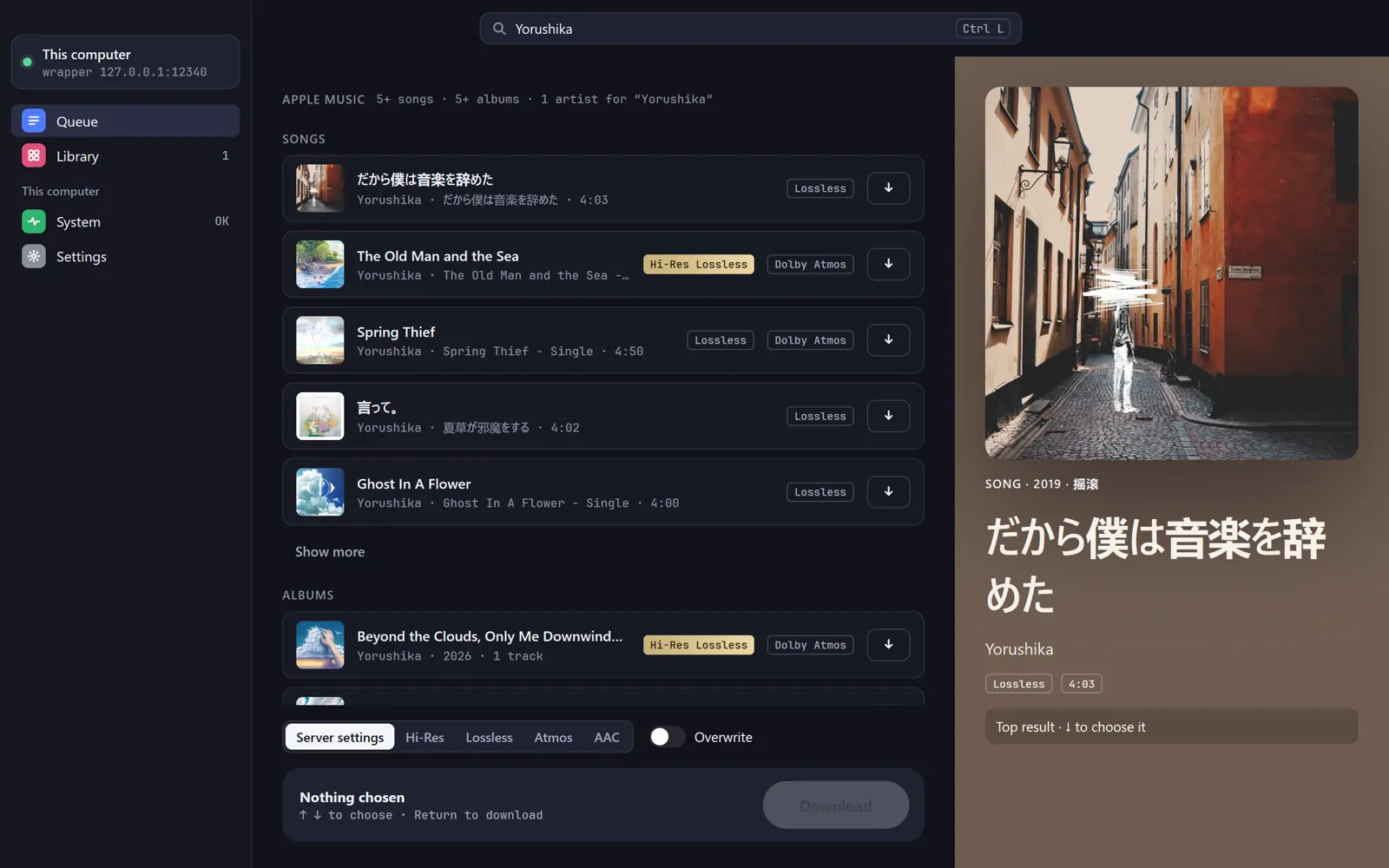This screenshot has width=1389, height=868.
Task: Click Yorushika artist name in preview panel
Action: 1019,649
